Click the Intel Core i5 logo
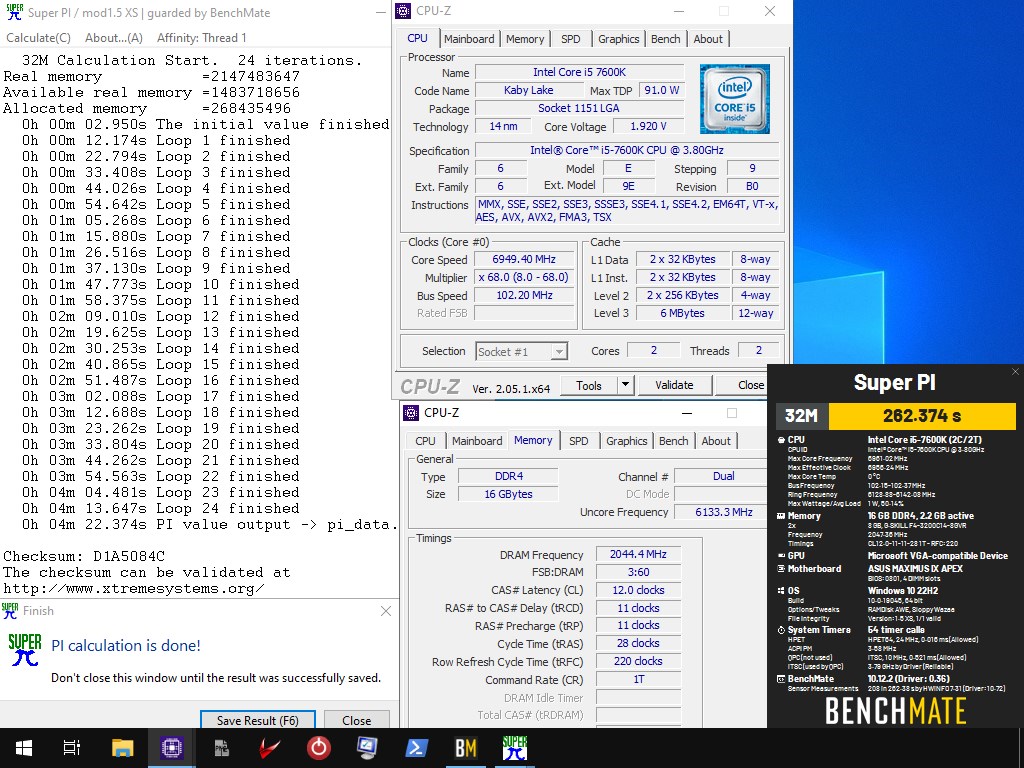This screenshot has width=1024, height=768. 735,99
